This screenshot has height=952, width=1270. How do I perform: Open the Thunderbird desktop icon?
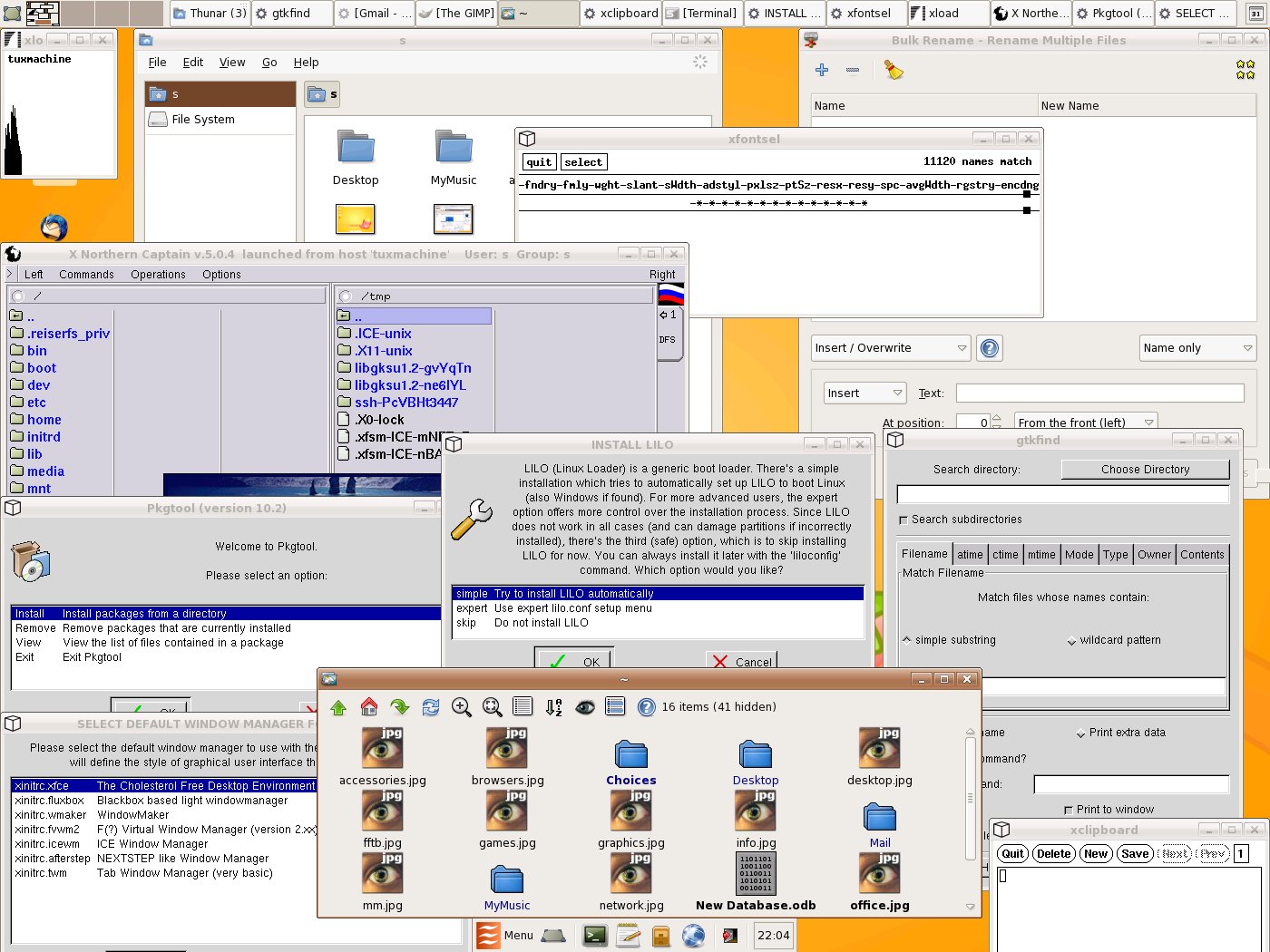tap(54, 227)
